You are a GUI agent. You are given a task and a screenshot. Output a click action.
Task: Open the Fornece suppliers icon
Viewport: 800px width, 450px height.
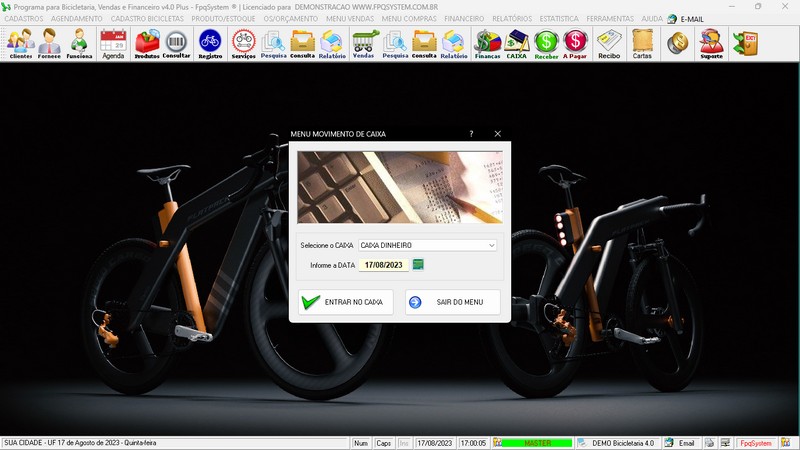49,44
